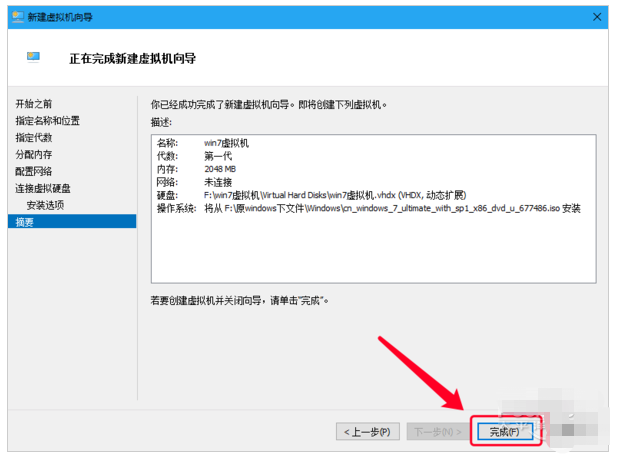
Task: Click the 上一步(P) button
Action: click(368, 432)
